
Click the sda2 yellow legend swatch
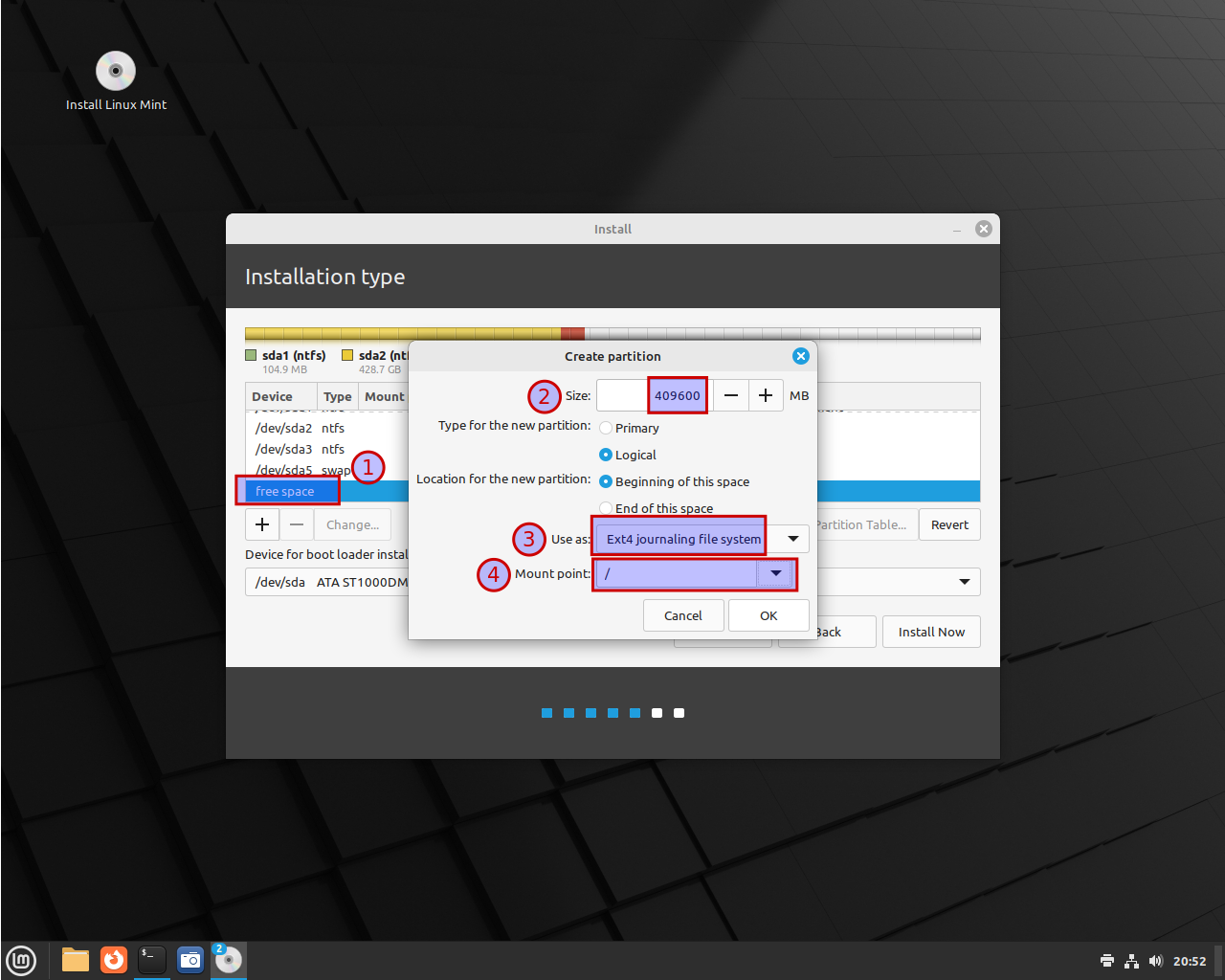point(347,355)
